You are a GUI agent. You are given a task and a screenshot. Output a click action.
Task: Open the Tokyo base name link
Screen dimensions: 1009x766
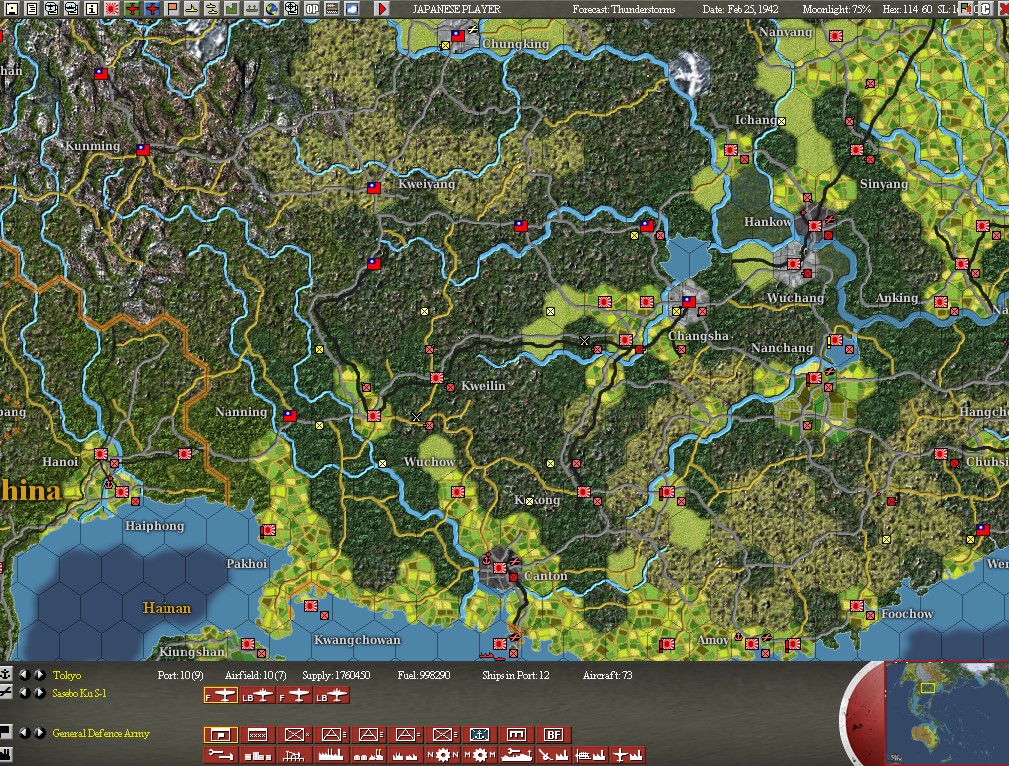[x=67, y=675]
